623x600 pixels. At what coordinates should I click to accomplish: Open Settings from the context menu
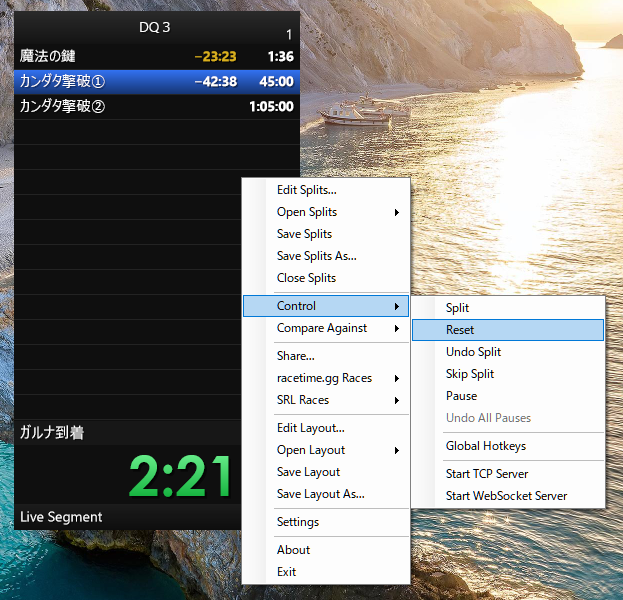tap(298, 522)
